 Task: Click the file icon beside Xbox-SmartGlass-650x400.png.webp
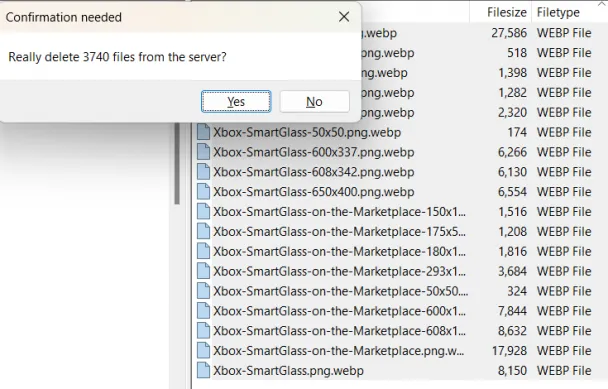click(x=203, y=192)
